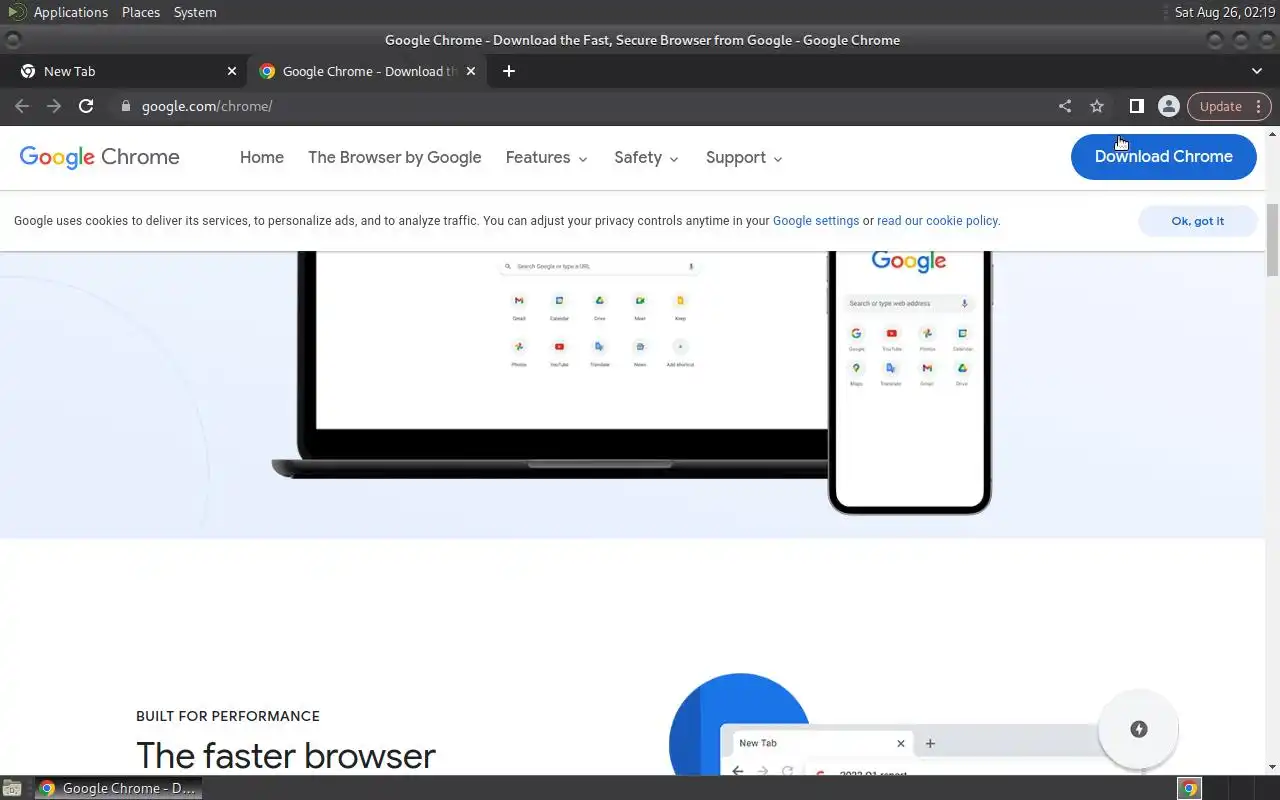Select the Google Chrome taskbar window button
Image resolution: width=1280 pixels, height=800 pixels.
(118, 788)
